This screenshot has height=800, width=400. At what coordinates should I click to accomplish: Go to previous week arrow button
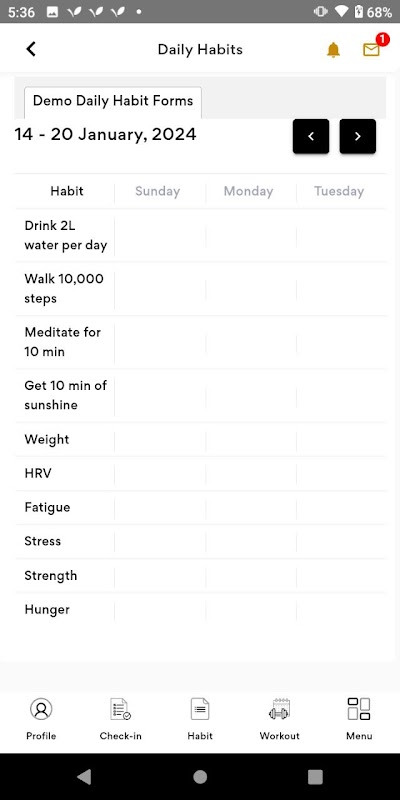tap(311, 136)
